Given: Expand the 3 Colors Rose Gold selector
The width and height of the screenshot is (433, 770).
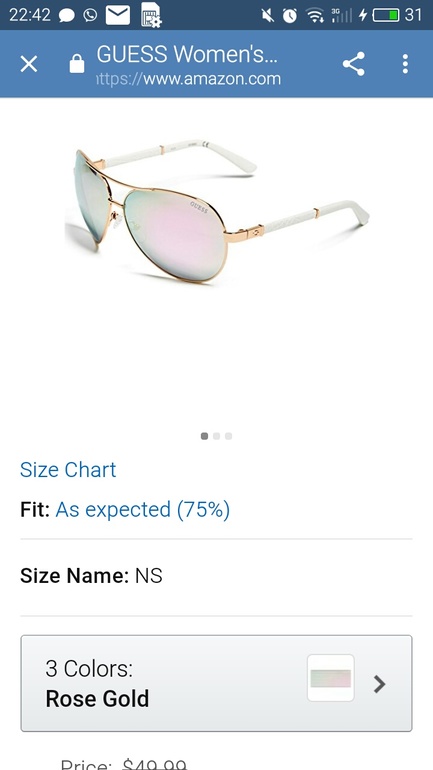Looking at the screenshot, I should pyautogui.click(x=216, y=683).
